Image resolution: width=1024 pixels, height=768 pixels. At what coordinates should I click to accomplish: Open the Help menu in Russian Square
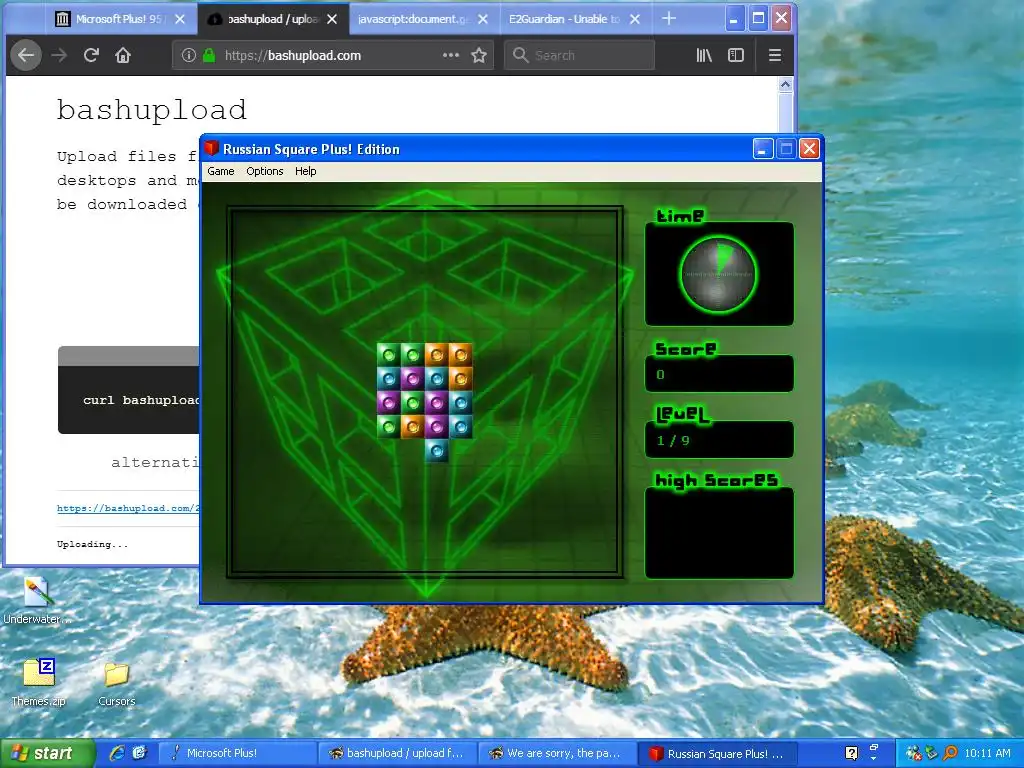pyautogui.click(x=306, y=171)
